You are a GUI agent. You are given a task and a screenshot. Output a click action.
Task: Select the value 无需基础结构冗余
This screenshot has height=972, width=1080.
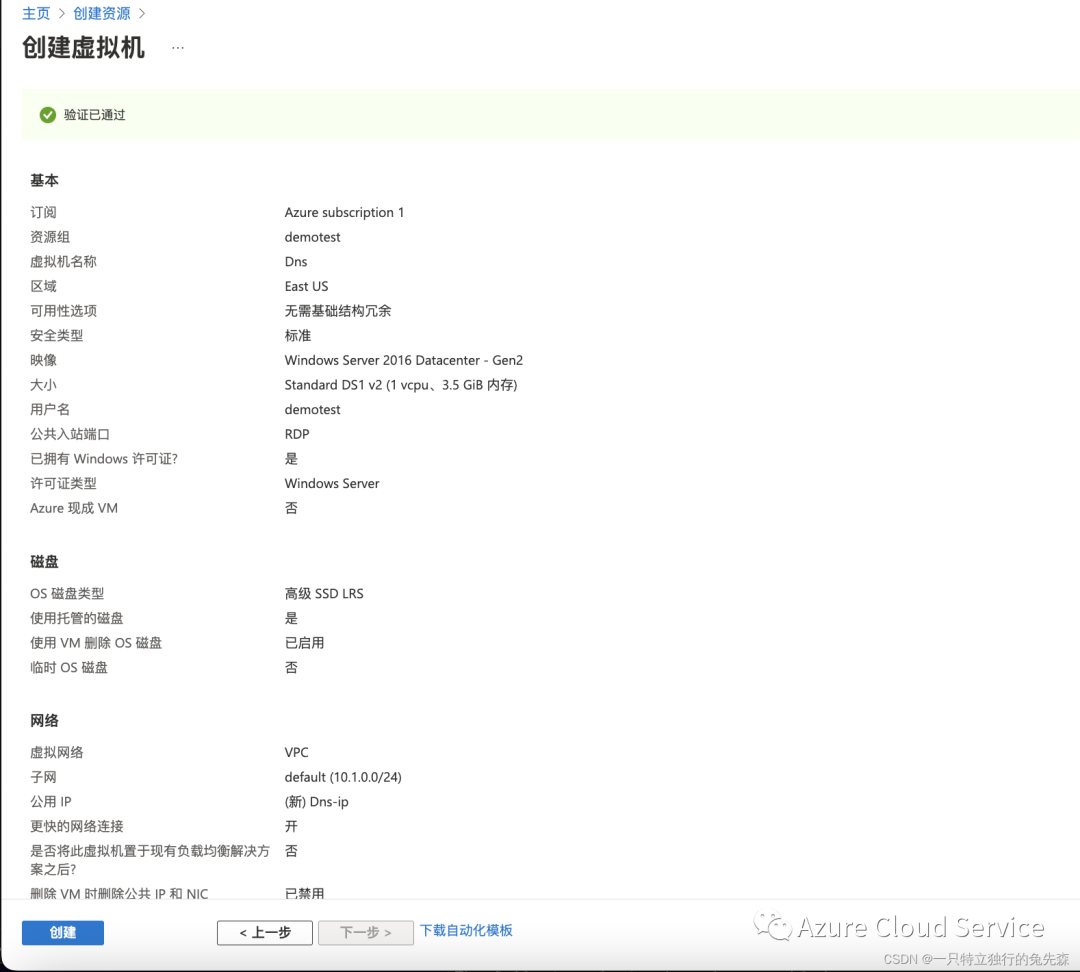pos(338,311)
